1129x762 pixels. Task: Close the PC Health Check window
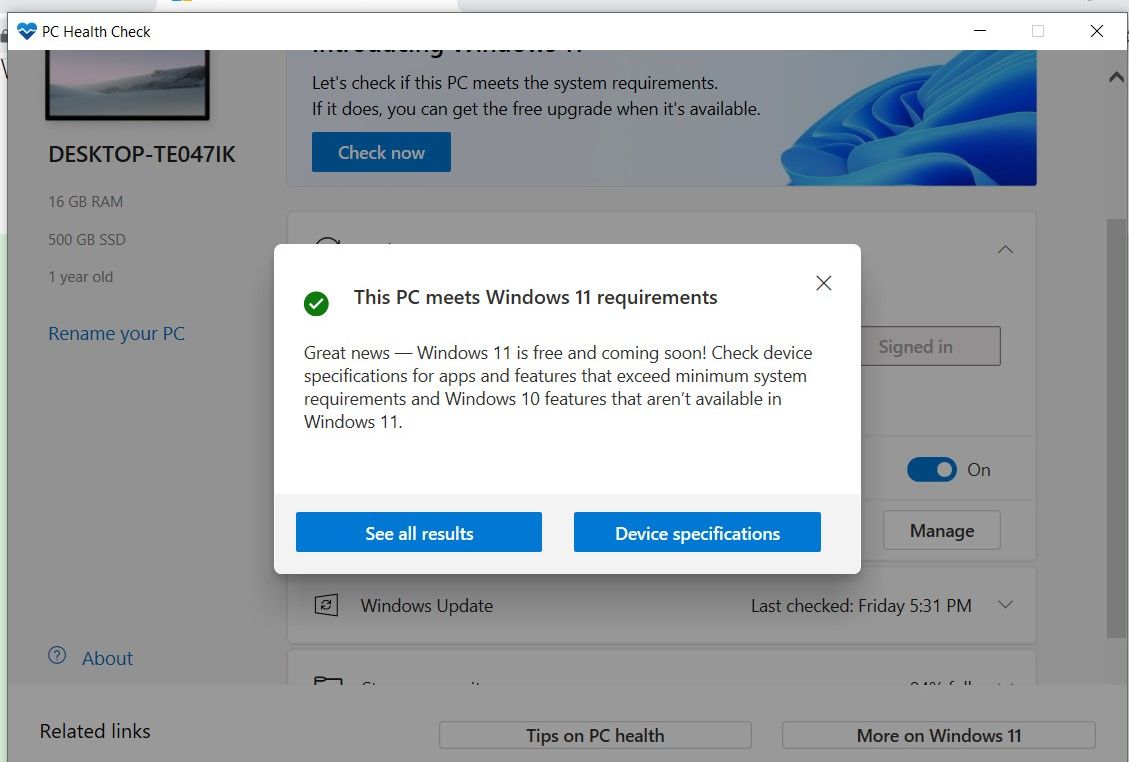coord(1097,31)
